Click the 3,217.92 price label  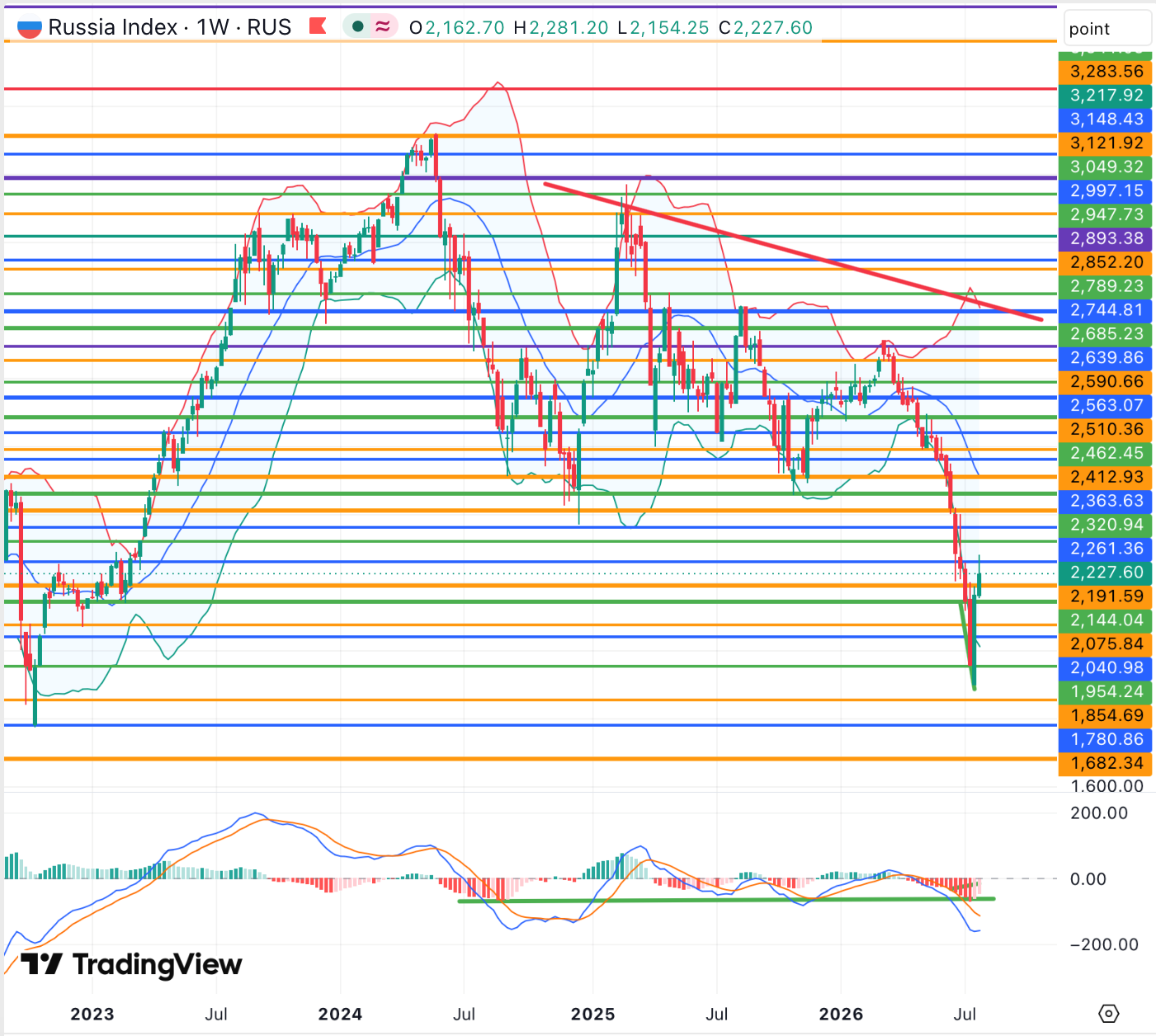(1106, 96)
